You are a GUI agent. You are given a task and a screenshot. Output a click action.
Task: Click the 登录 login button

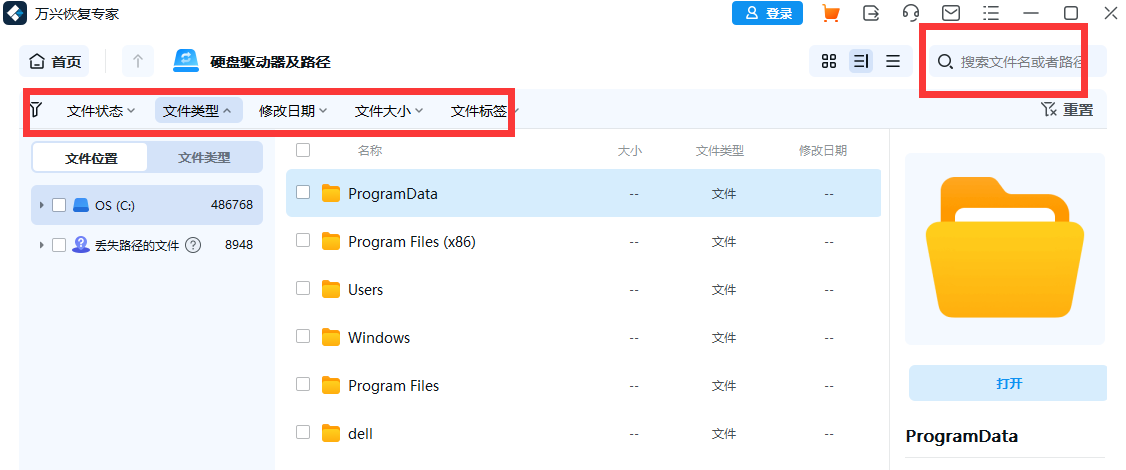(768, 13)
